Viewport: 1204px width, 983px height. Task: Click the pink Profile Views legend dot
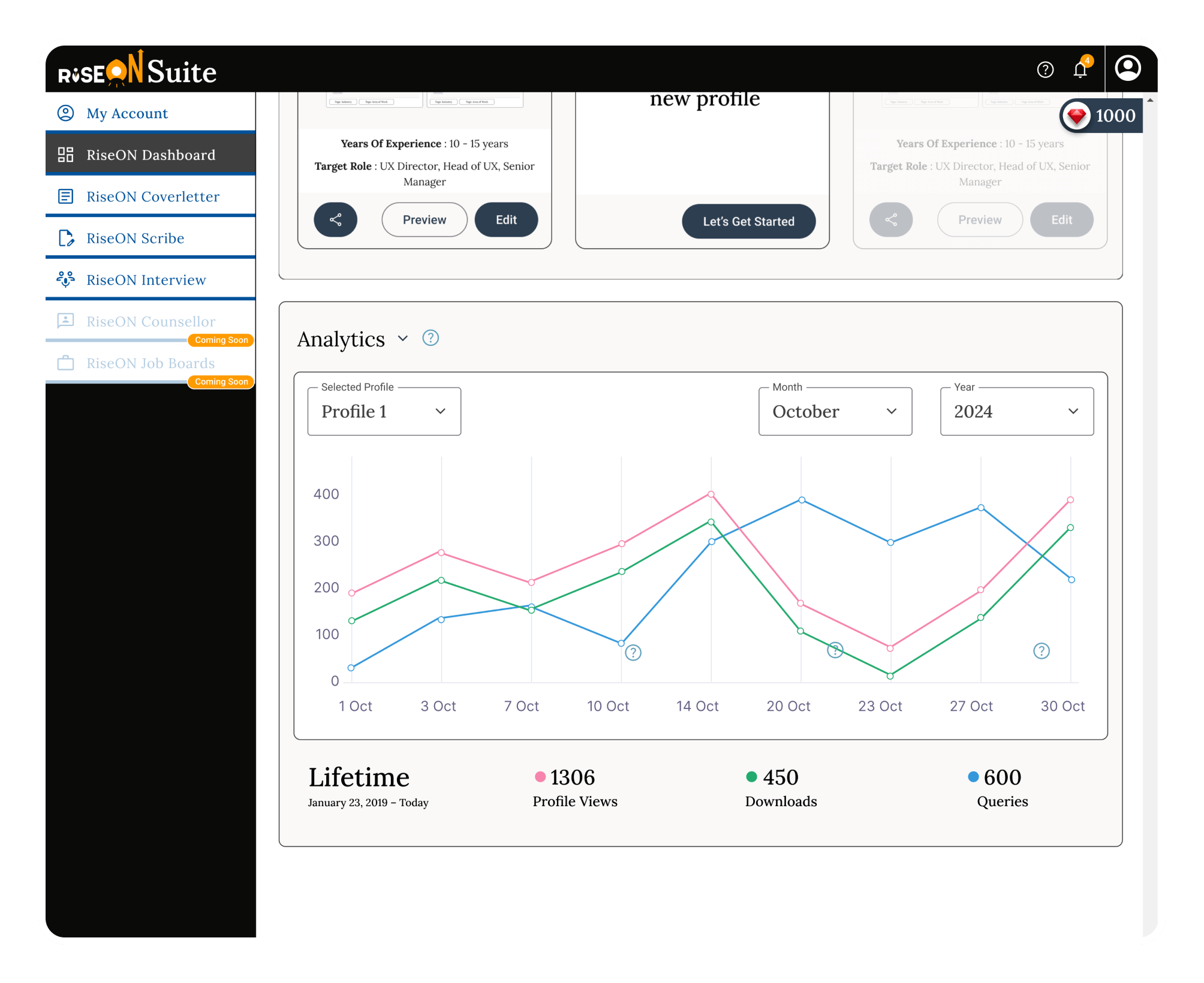click(x=539, y=776)
